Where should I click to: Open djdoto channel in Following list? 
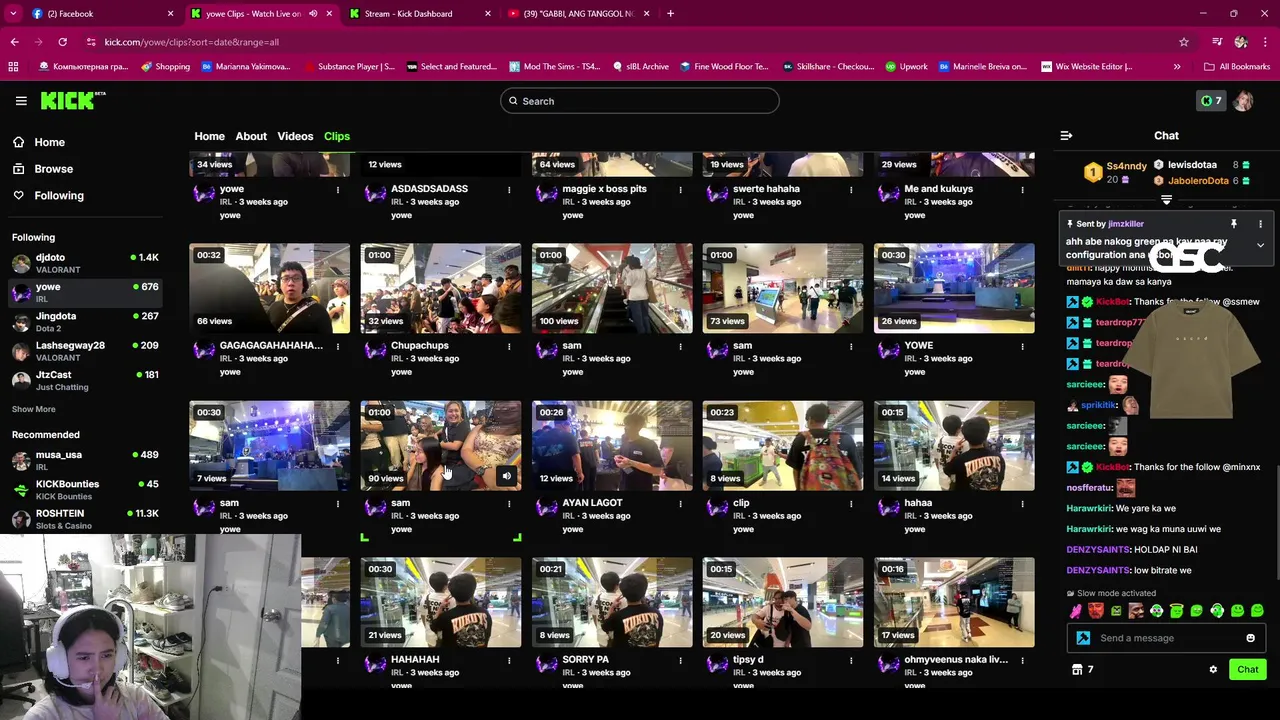pyautogui.click(x=85, y=263)
